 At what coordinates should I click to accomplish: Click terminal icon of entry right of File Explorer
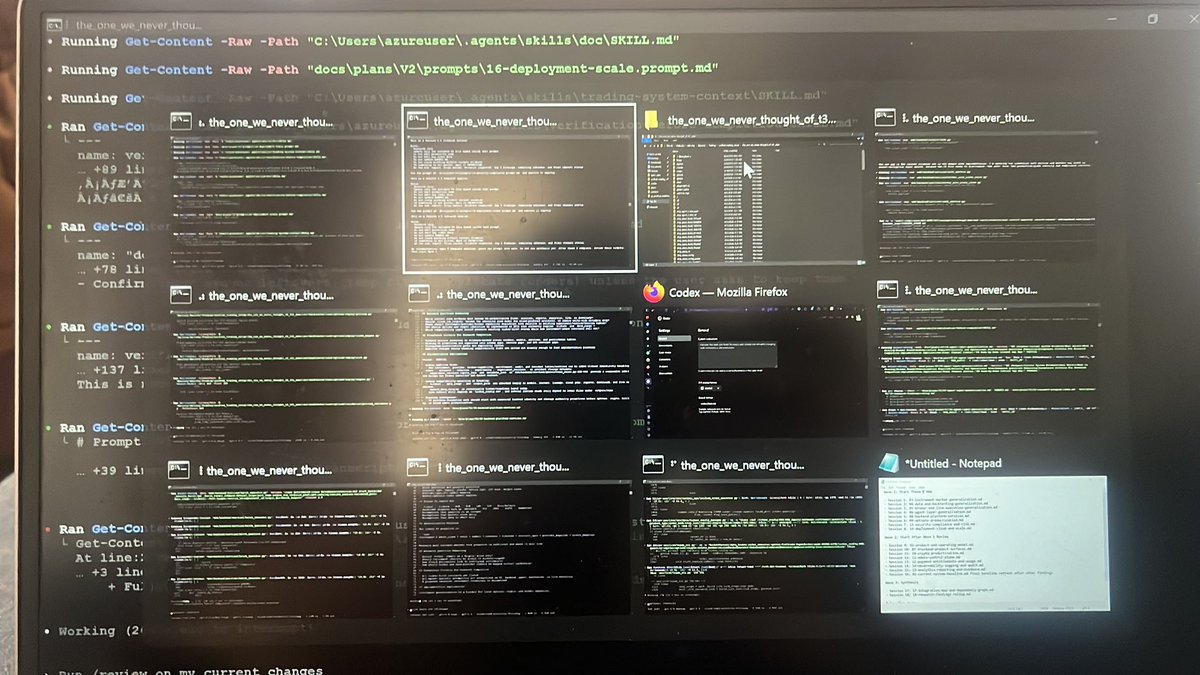pos(887,118)
